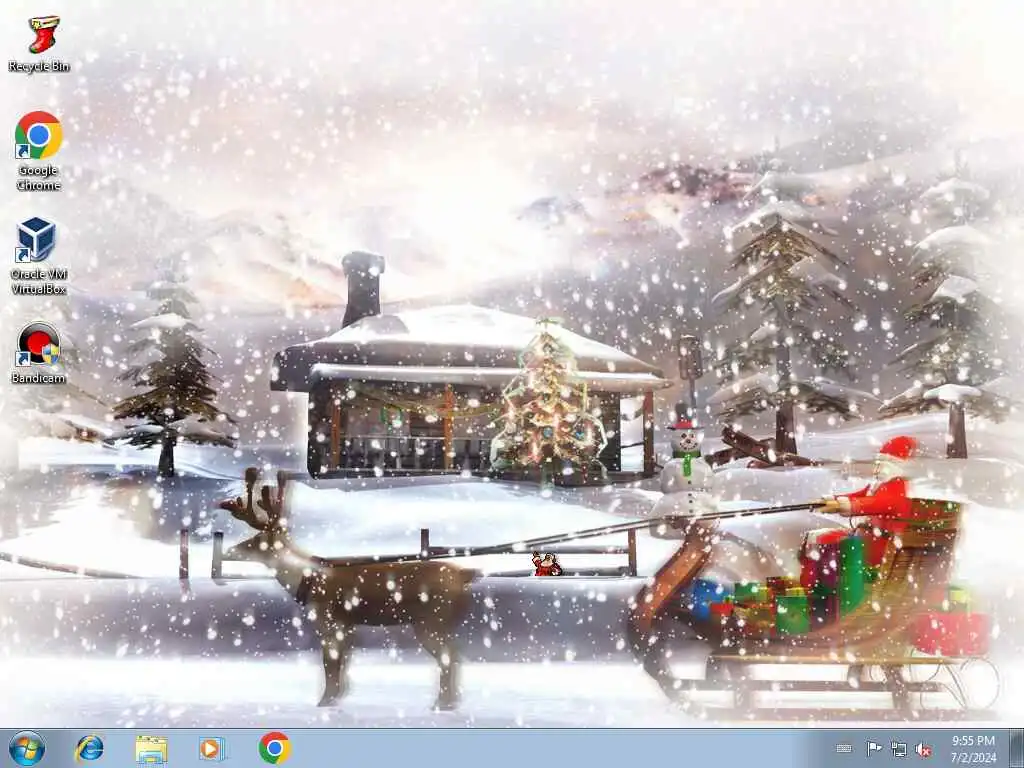Open Windows Media Player from the taskbar
The image size is (1024, 768).
[x=212, y=748]
